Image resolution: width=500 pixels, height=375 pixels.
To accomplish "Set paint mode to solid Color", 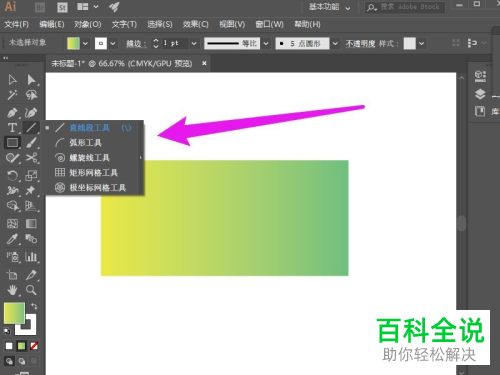I will [9, 346].
